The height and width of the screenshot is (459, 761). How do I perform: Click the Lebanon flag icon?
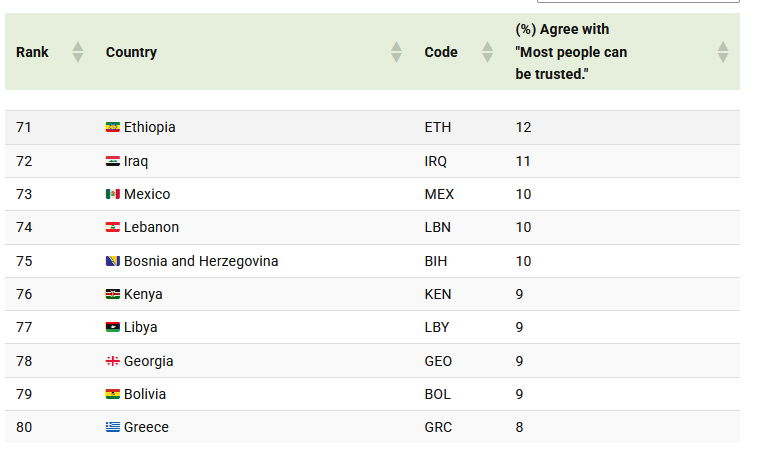click(x=112, y=228)
